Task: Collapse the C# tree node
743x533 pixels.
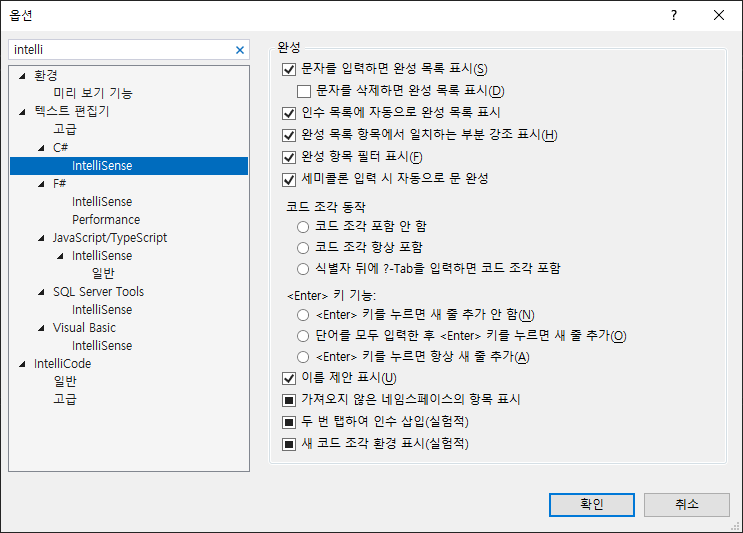Action: (41, 148)
